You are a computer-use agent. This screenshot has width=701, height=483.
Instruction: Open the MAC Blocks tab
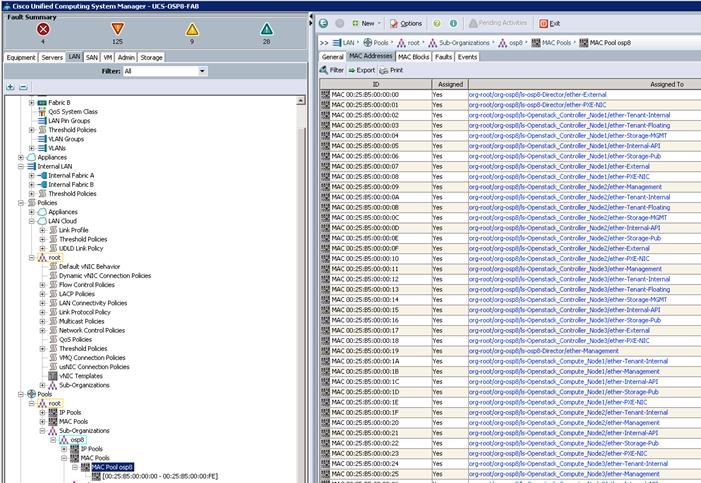tap(414, 57)
